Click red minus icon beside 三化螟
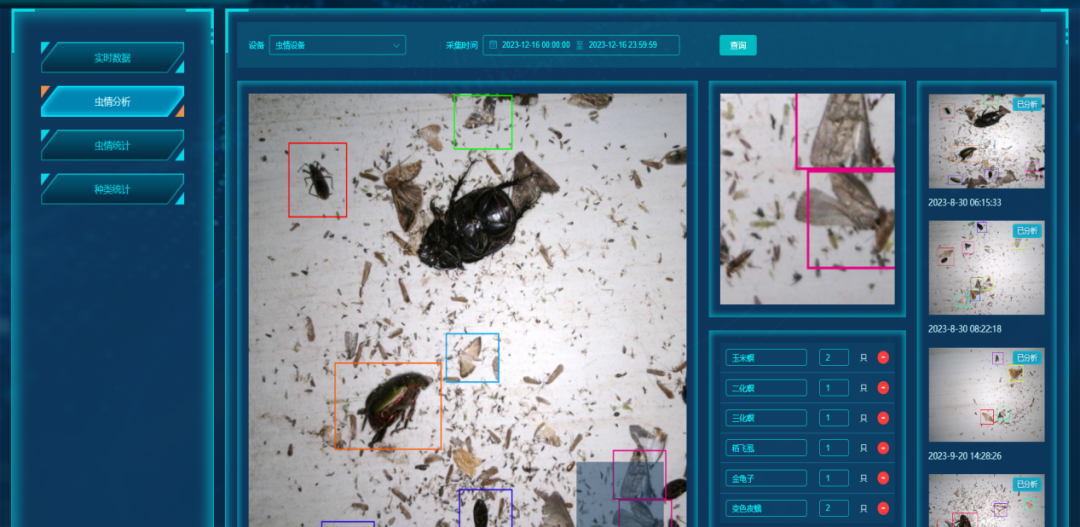1080x527 pixels. tap(883, 418)
